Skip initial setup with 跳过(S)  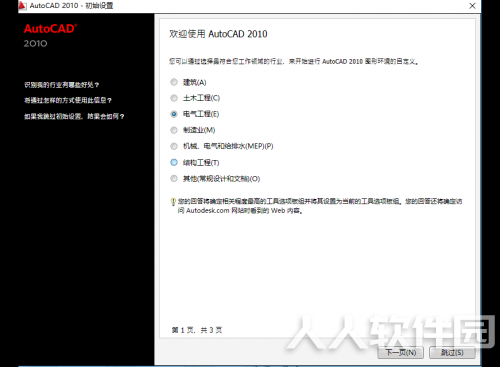[452, 353]
